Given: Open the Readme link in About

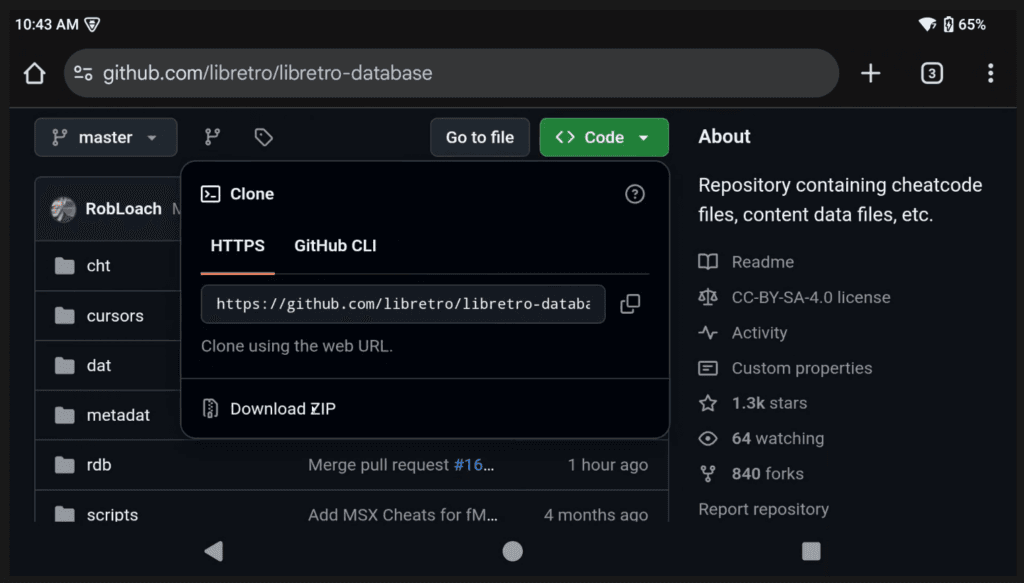Looking at the screenshot, I should click(762, 262).
